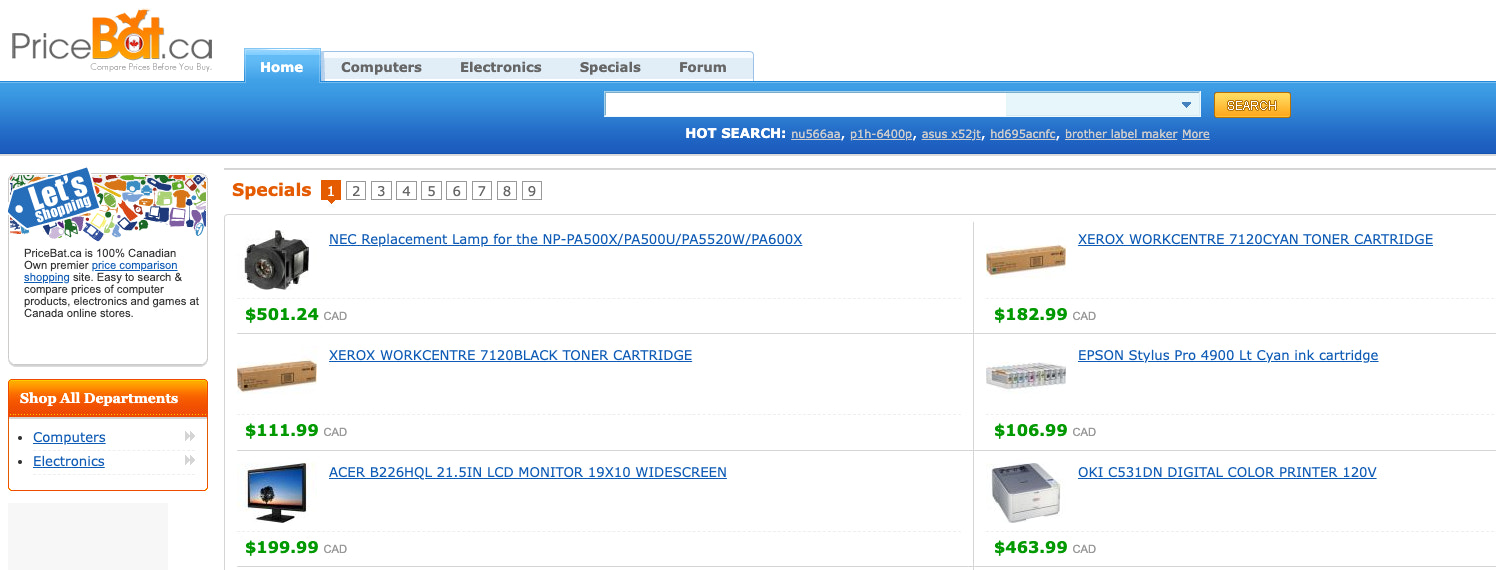Go to Specials page 8

(x=507, y=190)
